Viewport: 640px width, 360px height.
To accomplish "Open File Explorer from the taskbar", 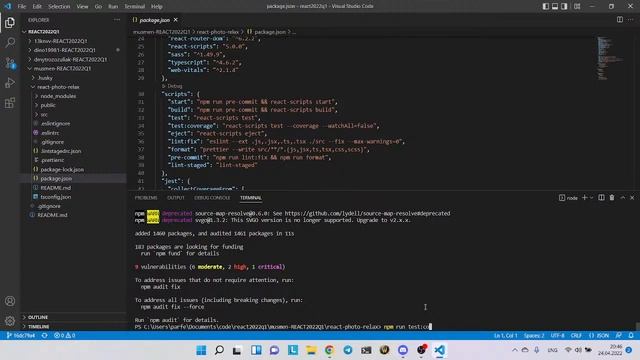I will [x=311, y=350].
